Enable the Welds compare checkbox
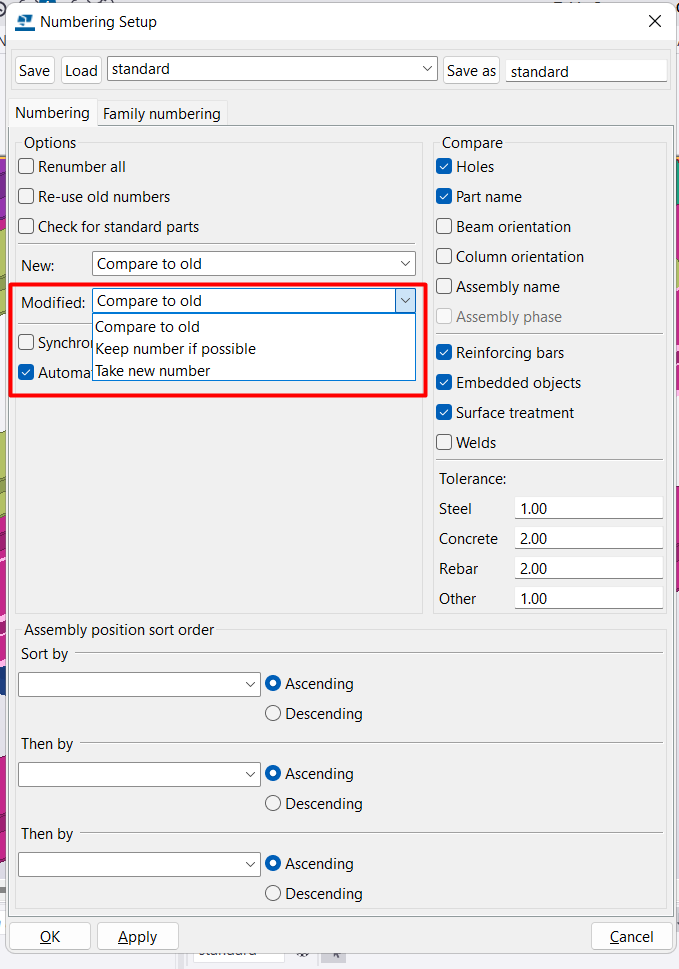 click(445, 443)
